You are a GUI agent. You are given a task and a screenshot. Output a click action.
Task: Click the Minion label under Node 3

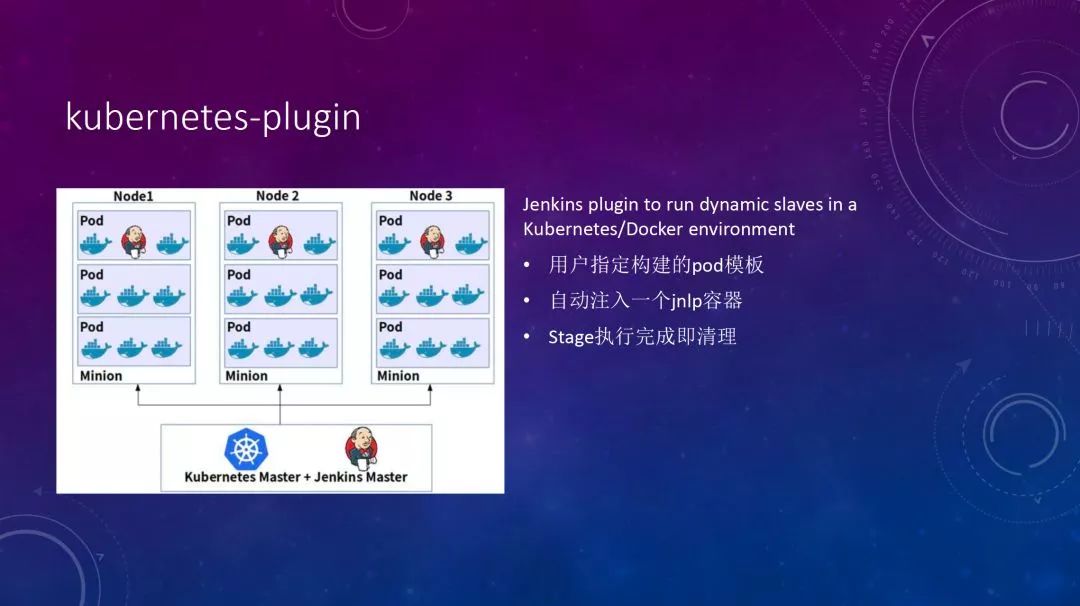398,376
